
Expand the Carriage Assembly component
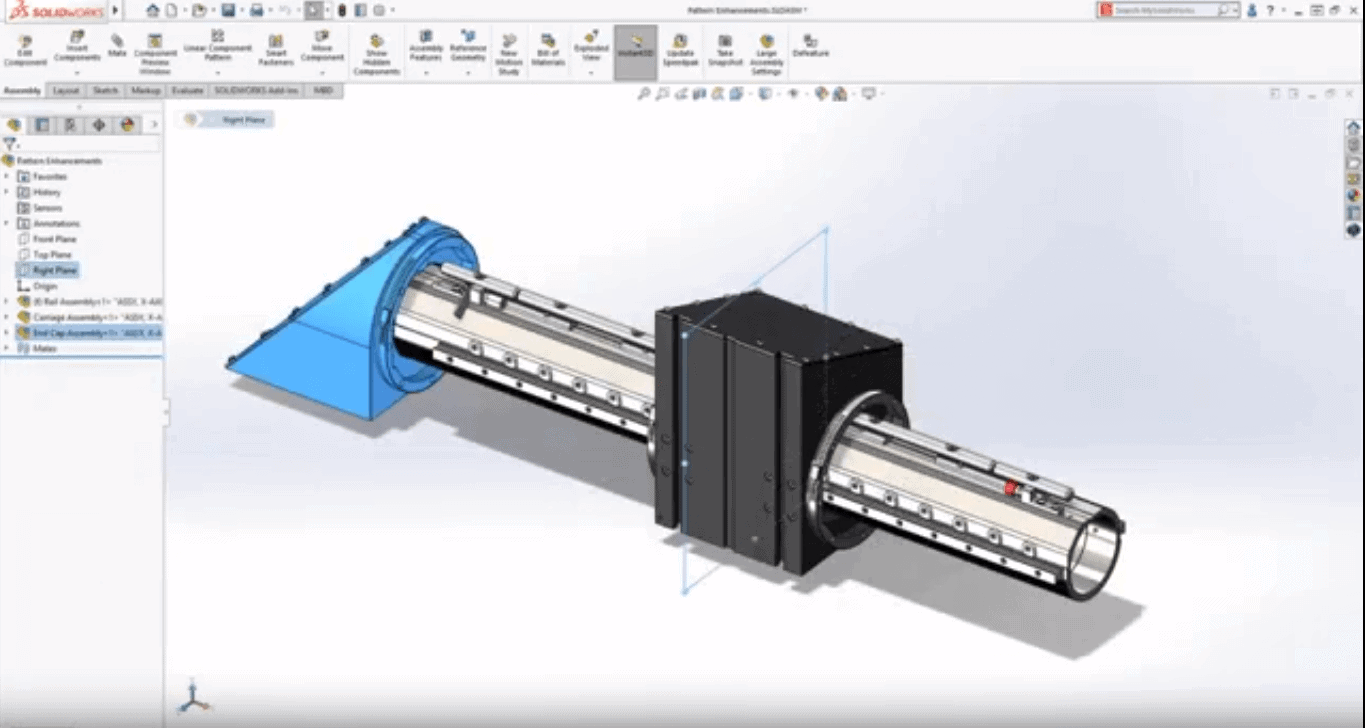click(7, 317)
